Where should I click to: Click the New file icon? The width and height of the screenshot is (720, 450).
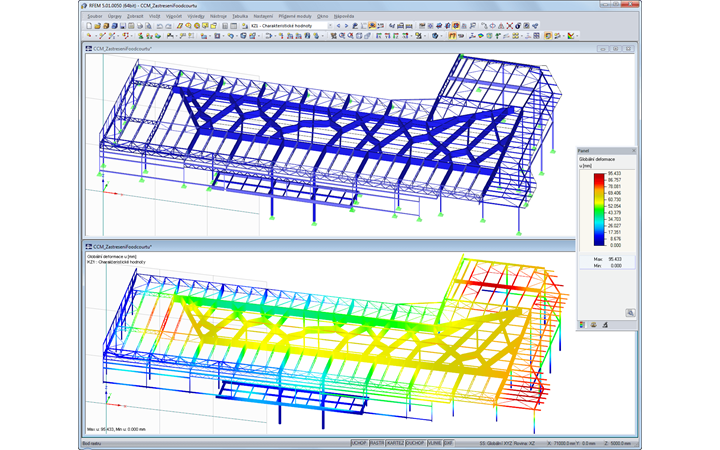89,26
